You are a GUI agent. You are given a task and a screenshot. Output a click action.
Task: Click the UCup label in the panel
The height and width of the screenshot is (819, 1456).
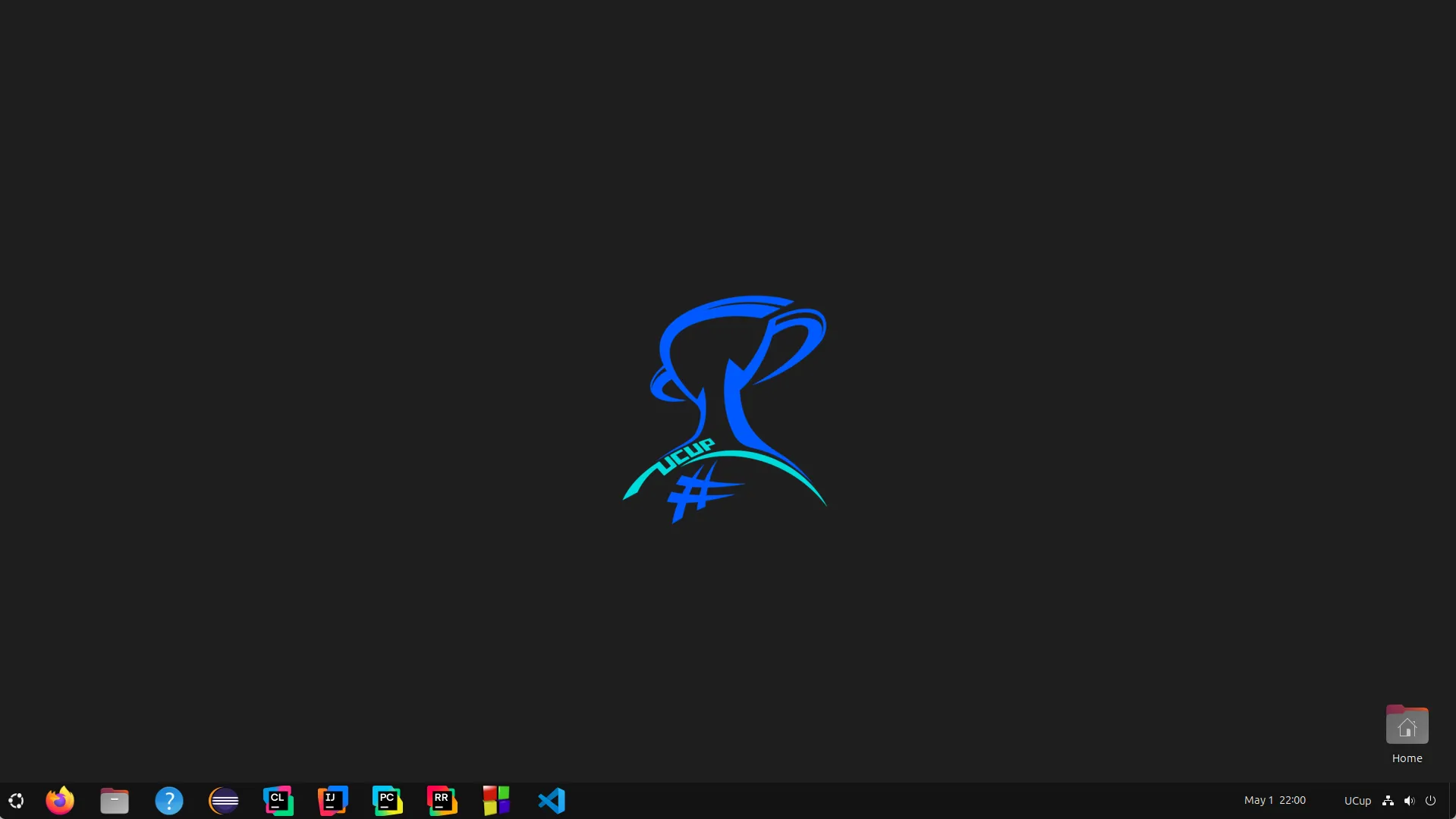click(x=1357, y=801)
